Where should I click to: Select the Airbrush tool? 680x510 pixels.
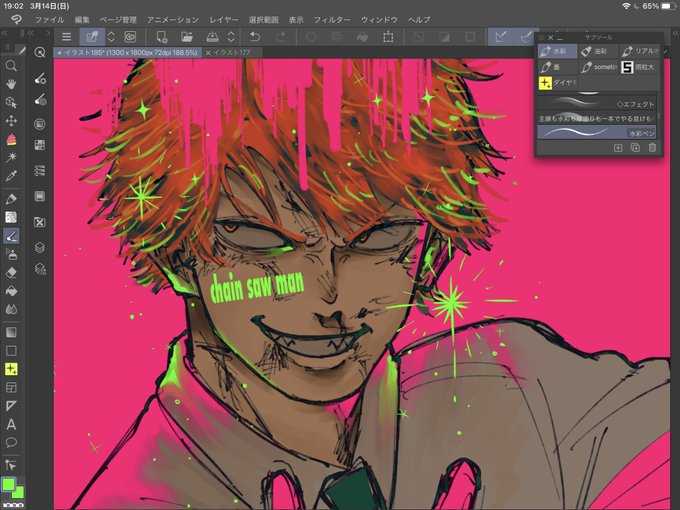click(x=11, y=254)
